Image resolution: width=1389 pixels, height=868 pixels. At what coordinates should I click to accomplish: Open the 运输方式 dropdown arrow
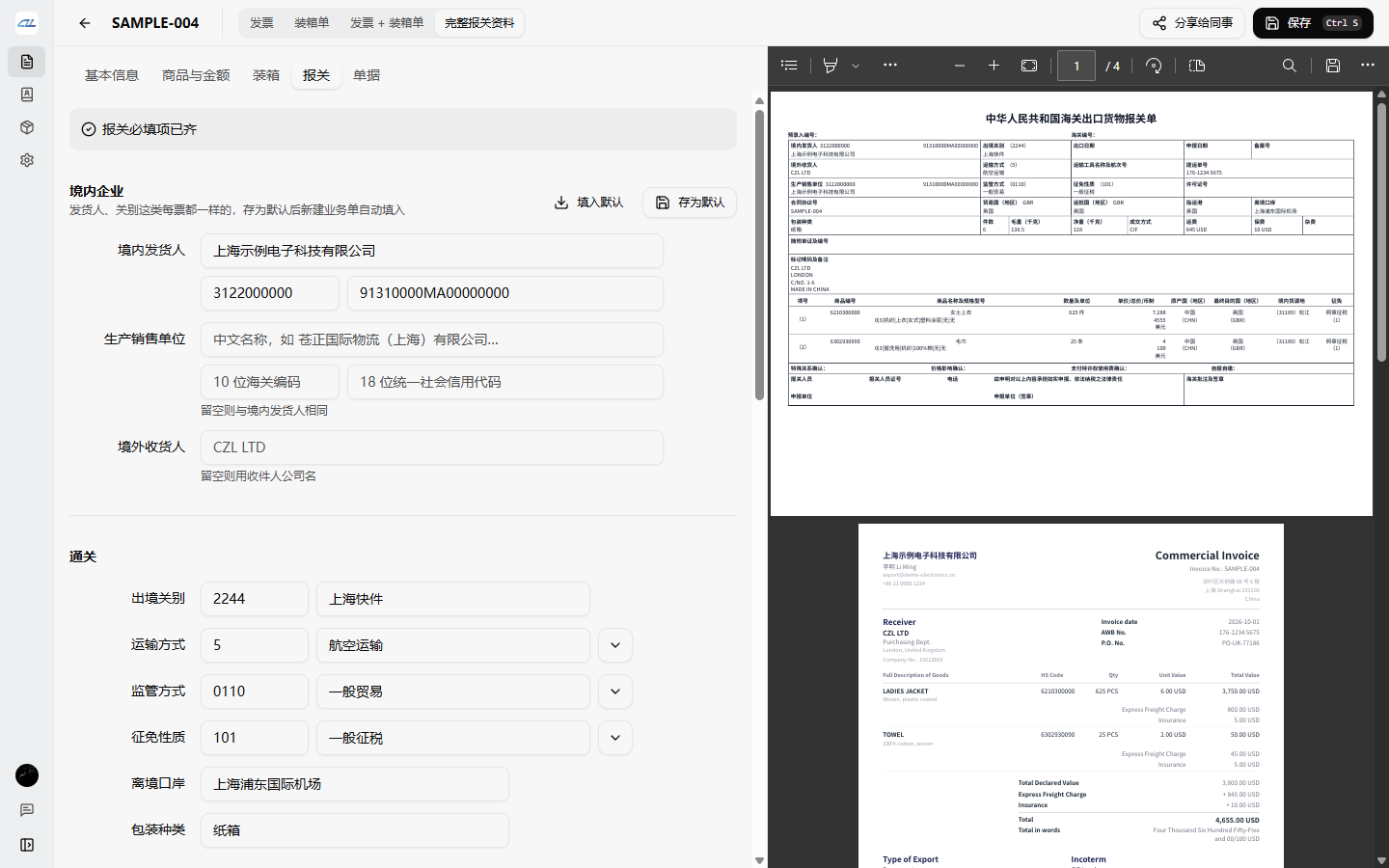coord(615,645)
